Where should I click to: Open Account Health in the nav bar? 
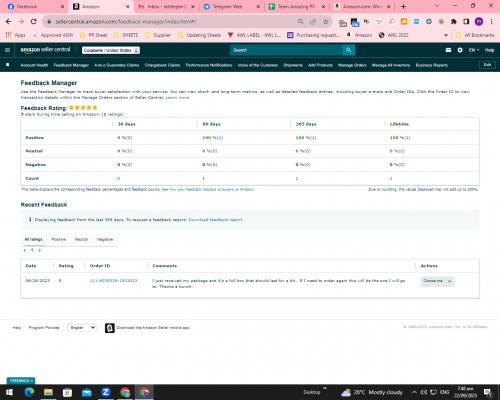pyautogui.click(x=34, y=65)
